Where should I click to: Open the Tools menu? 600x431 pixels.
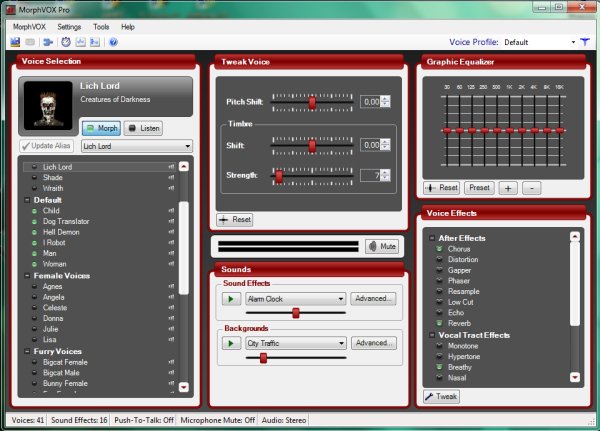pos(101,27)
